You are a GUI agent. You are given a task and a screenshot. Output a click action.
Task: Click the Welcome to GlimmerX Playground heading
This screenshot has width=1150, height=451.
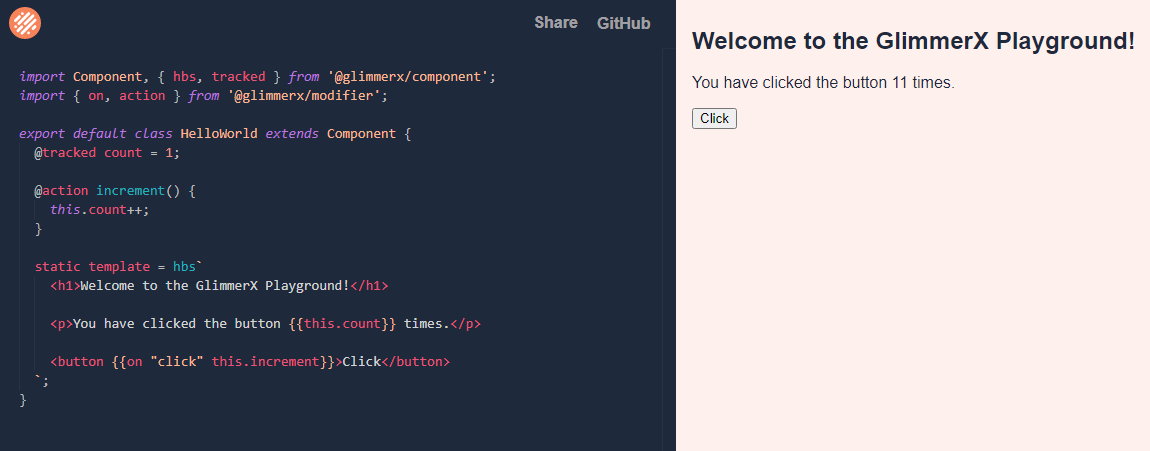913,42
